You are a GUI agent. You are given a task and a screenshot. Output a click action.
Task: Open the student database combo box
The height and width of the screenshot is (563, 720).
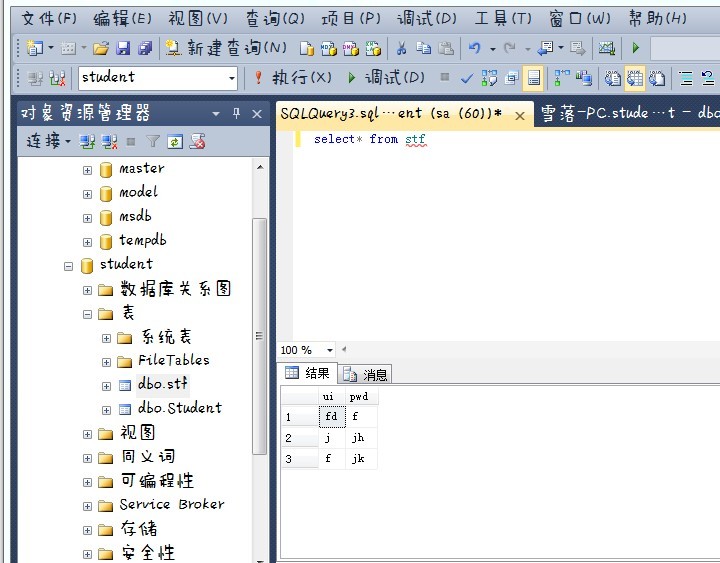pyautogui.click(x=158, y=78)
